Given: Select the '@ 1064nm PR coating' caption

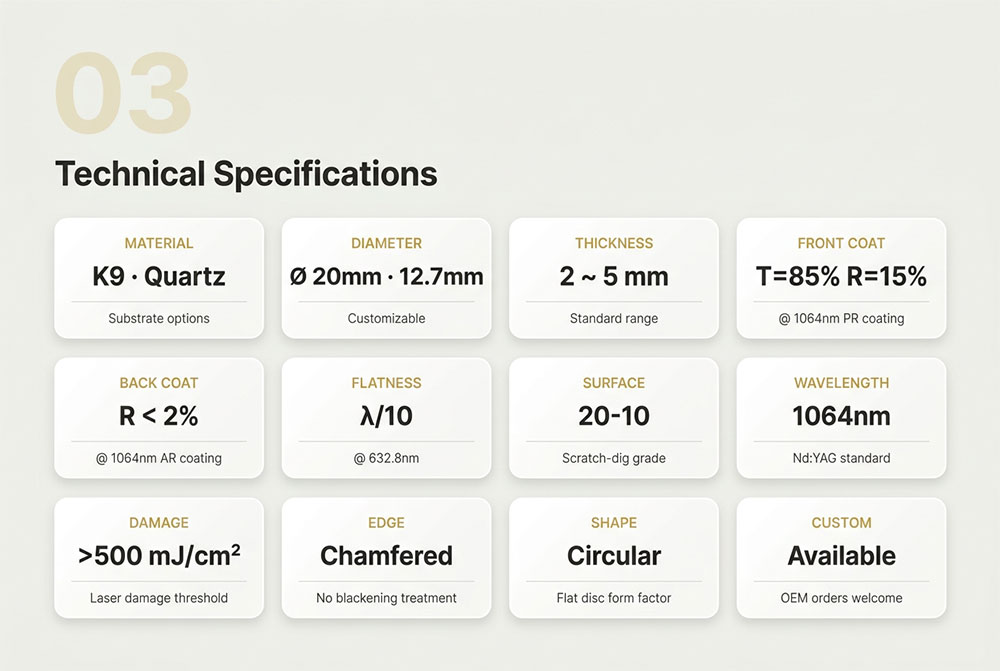Looking at the screenshot, I should pos(841,319).
